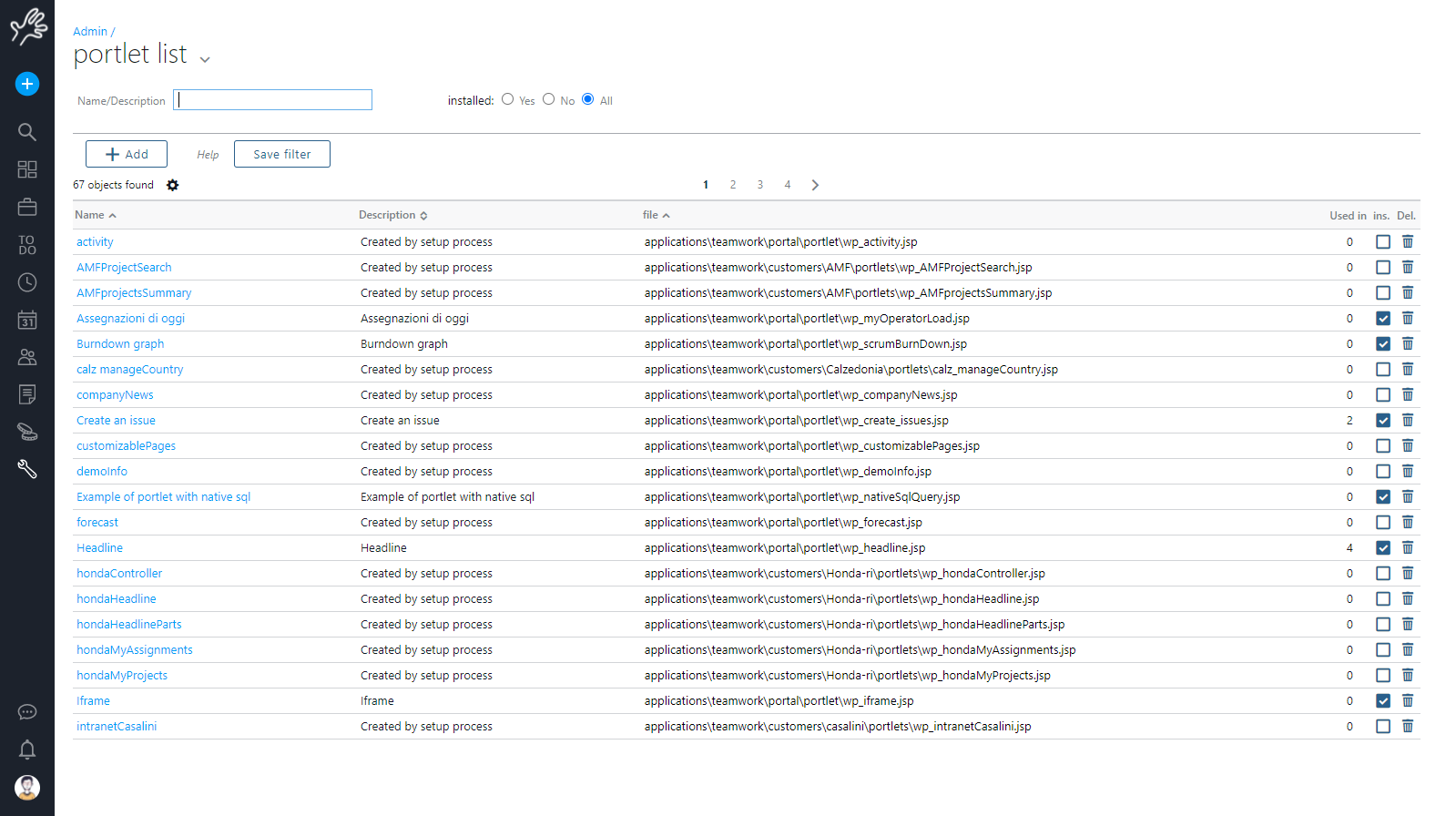Delete the Headline portlet with trash icon
This screenshot has width=1456, height=816.
tap(1408, 547)
